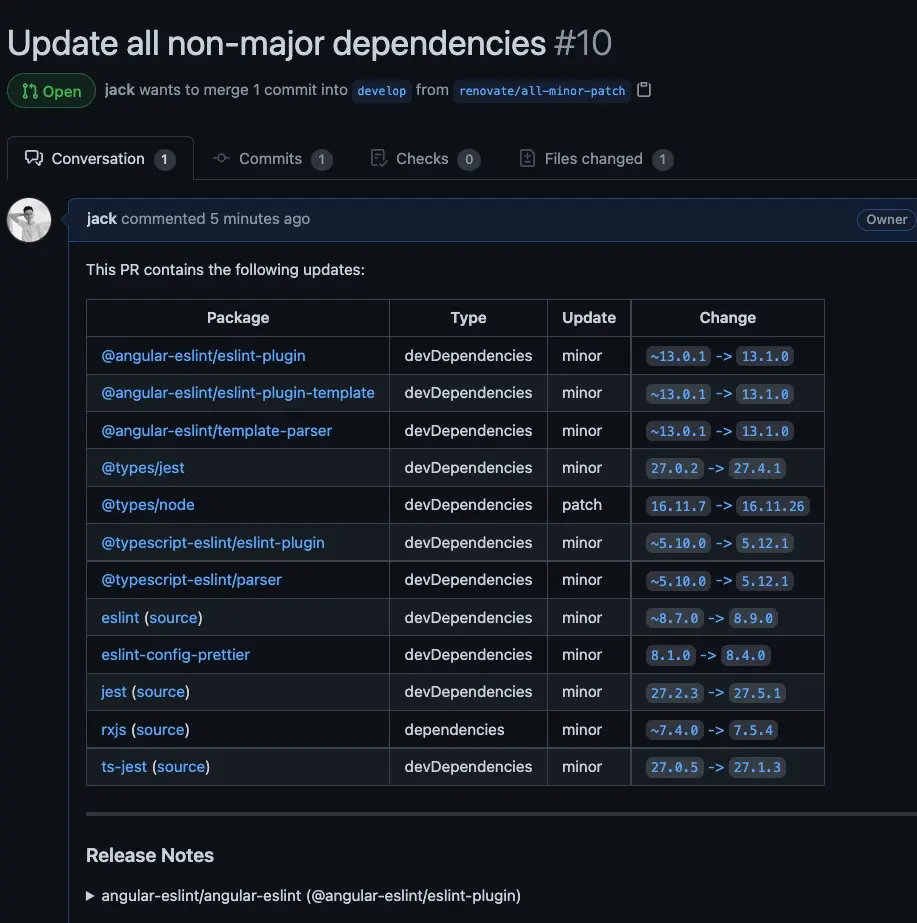This screenshot has width=917, height=923.
Task: Switch to the Commits tab
Action: coord(272,159)
